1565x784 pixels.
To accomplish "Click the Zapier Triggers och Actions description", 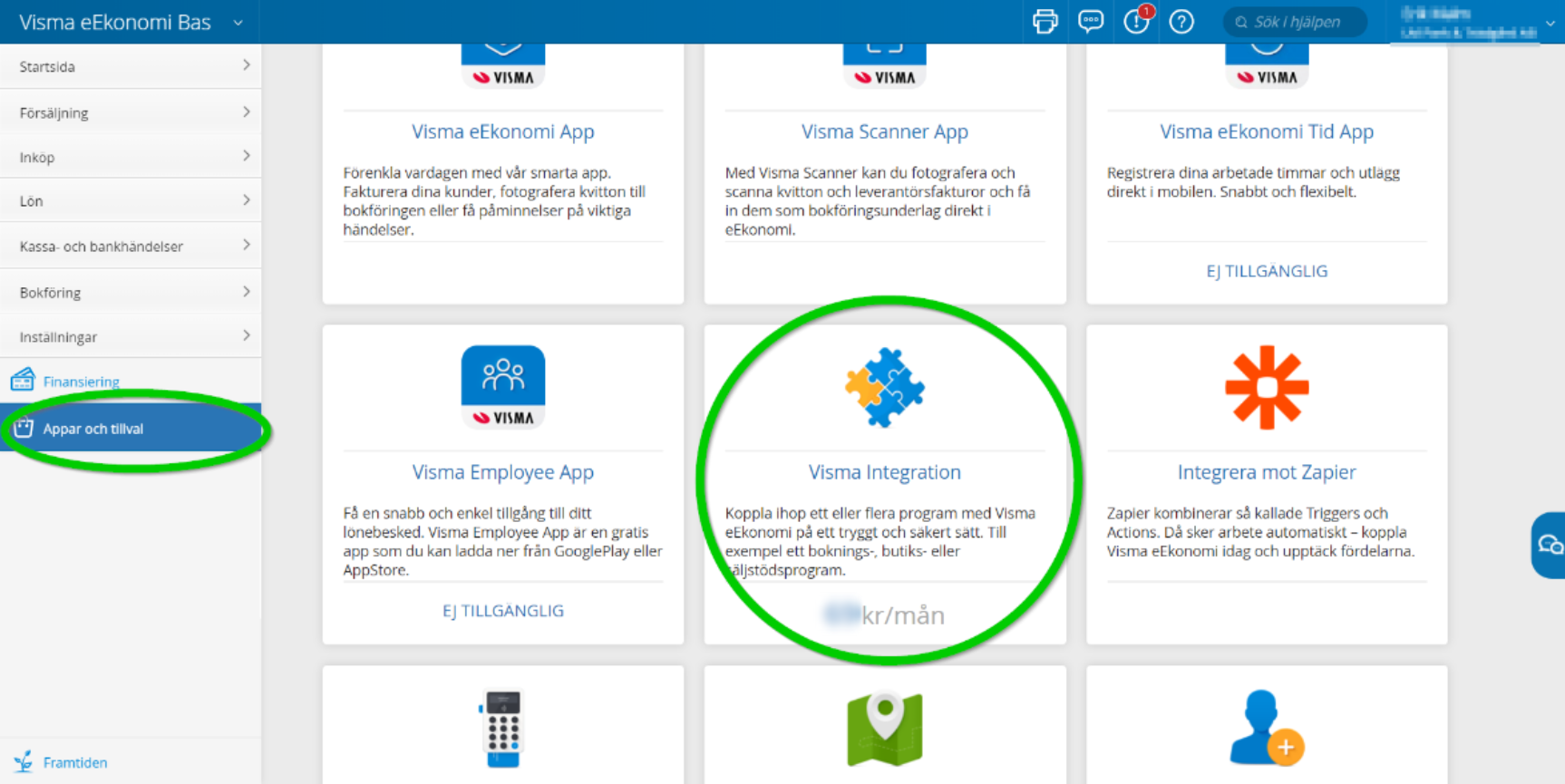I will point(1260,532).
